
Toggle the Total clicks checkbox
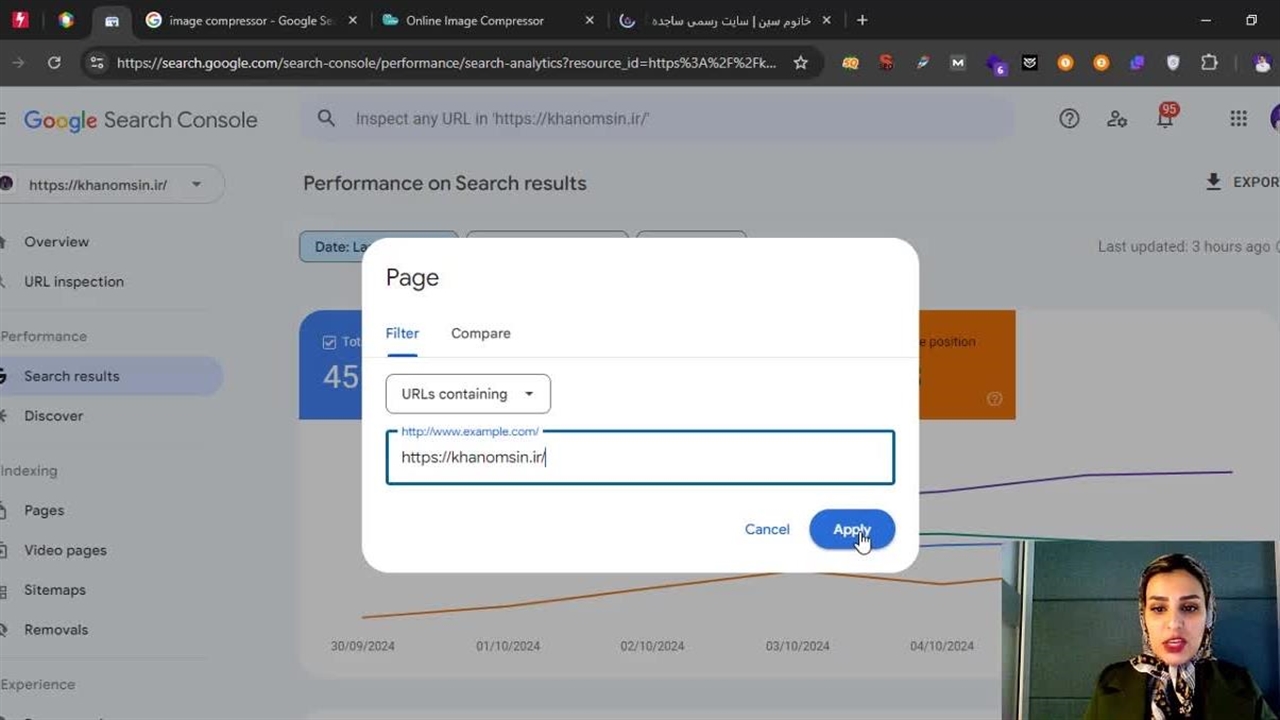point(329,342)
